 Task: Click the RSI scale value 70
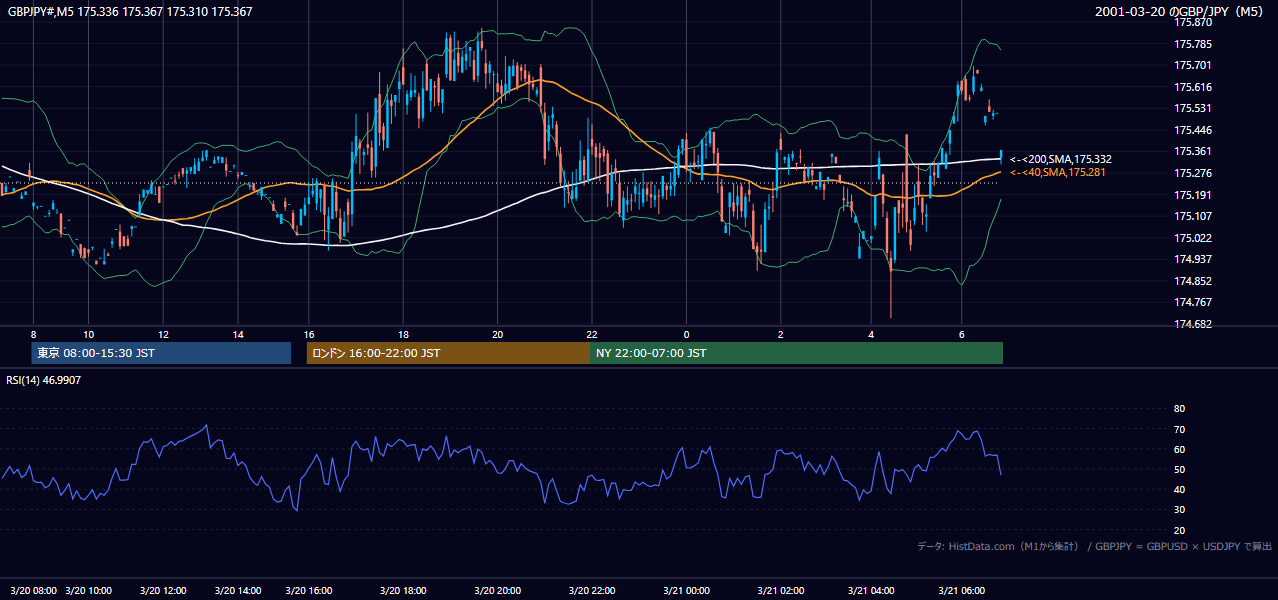tap(1179, 429)
